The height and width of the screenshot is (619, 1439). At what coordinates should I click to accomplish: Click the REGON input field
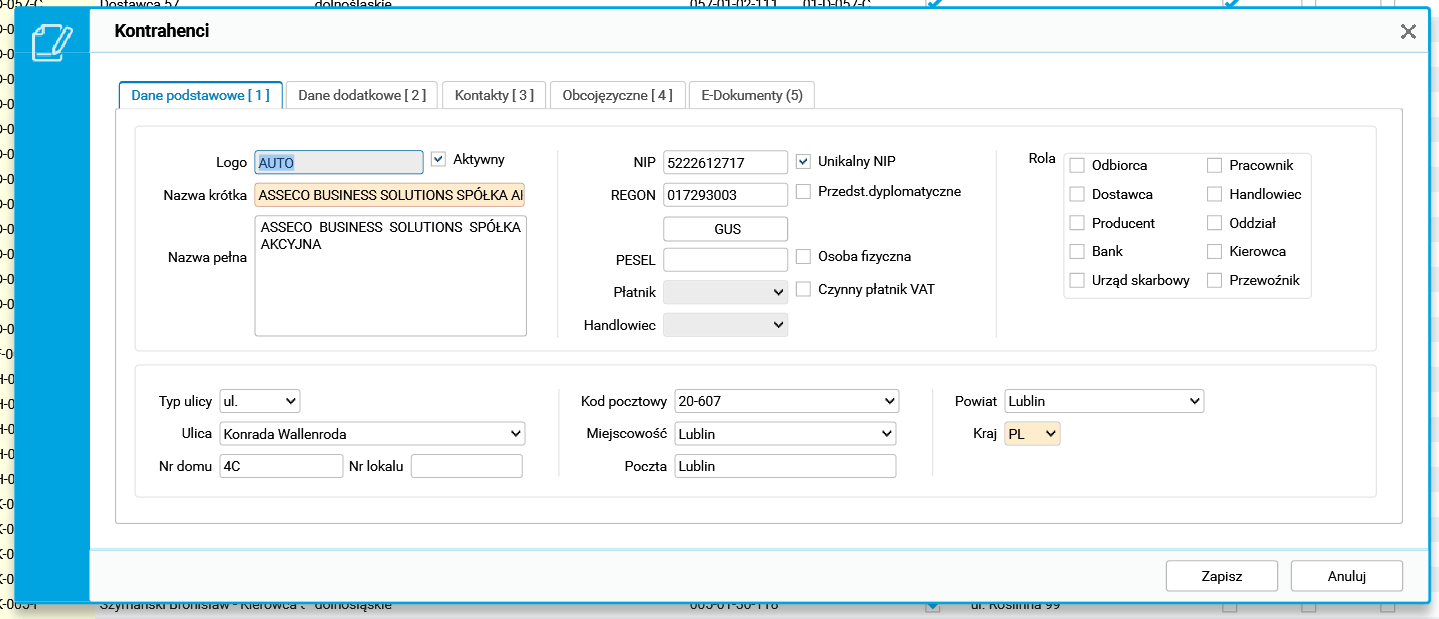coord(726,195)
